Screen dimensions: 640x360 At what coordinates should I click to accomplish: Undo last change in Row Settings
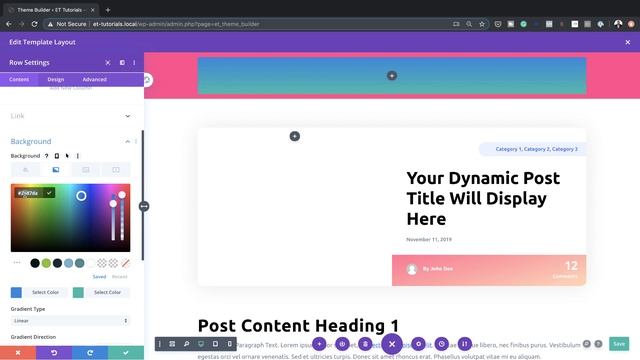(x=54, y=353)
